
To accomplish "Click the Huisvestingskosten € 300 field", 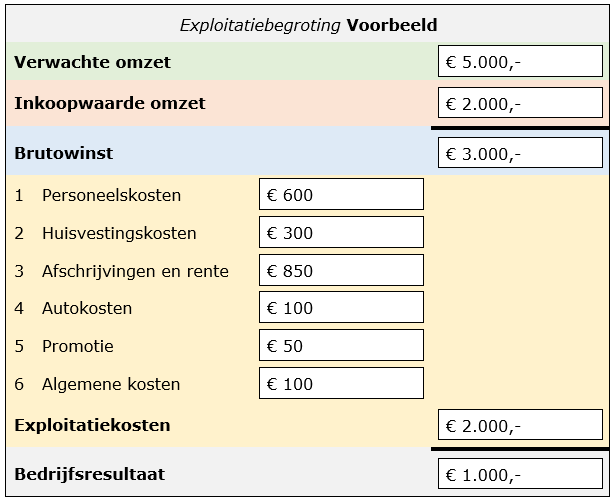I will coord(340,233).
